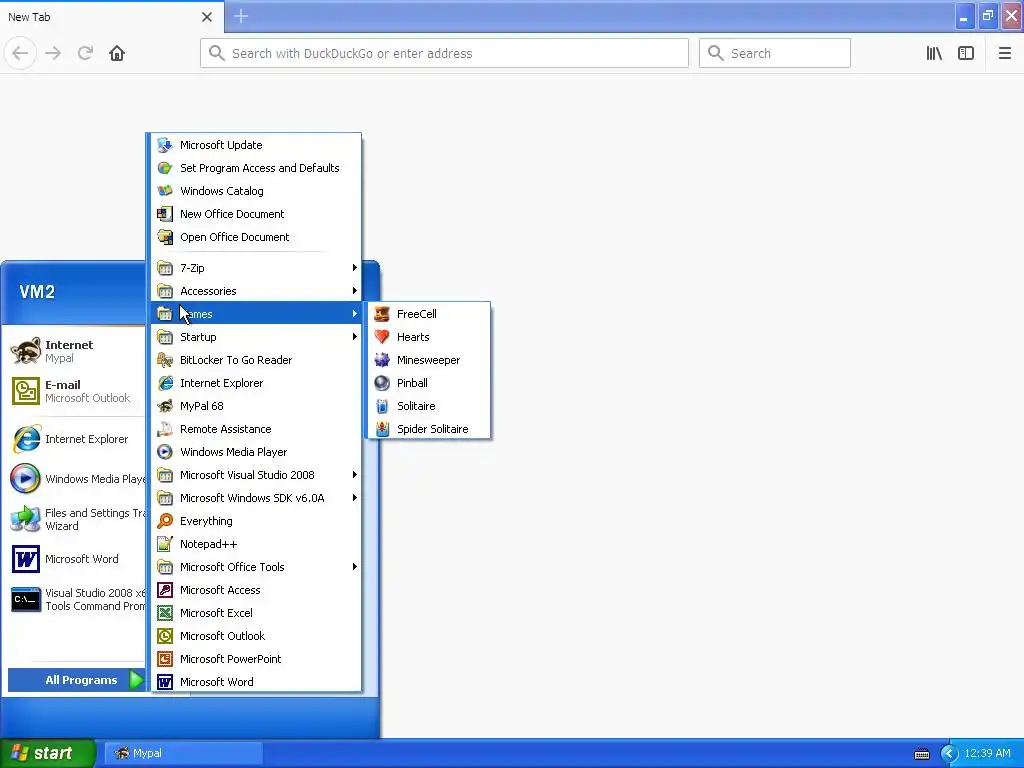Open Internet Explorer in recent programs

coord(75,439)
